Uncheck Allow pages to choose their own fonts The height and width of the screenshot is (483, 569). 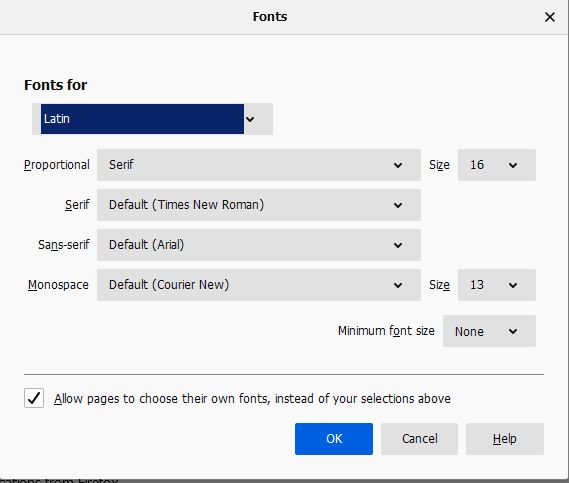point(34,398)
